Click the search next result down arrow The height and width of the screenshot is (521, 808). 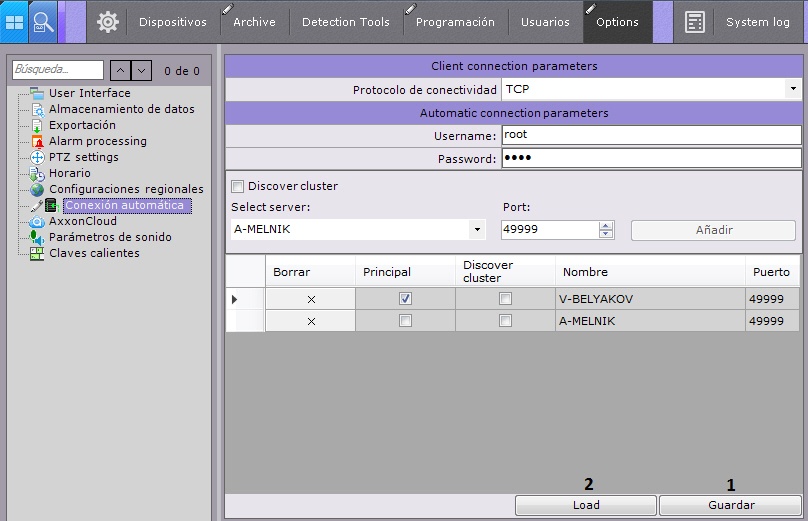(x=142, y=71)
